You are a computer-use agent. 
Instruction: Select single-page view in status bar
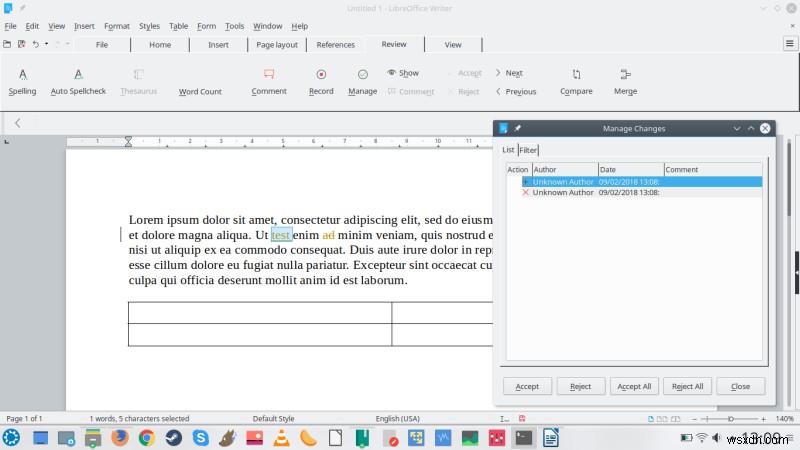(651, 419)
